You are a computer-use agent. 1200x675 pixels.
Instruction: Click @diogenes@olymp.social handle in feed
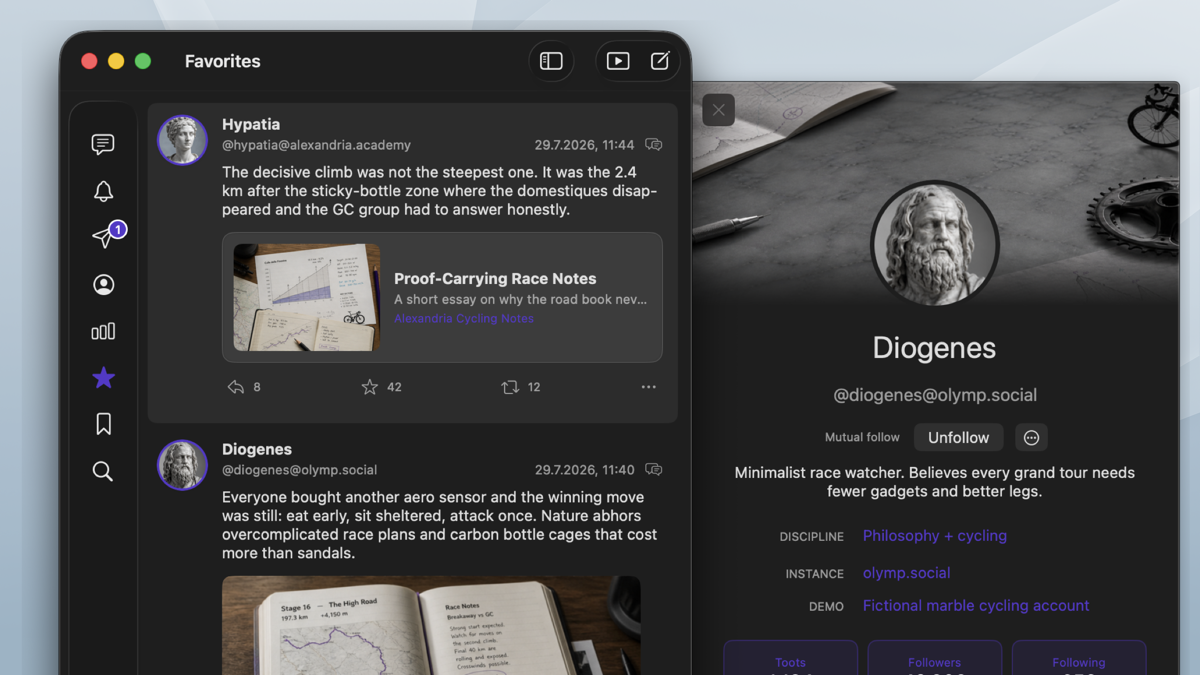tap(299, 470)
